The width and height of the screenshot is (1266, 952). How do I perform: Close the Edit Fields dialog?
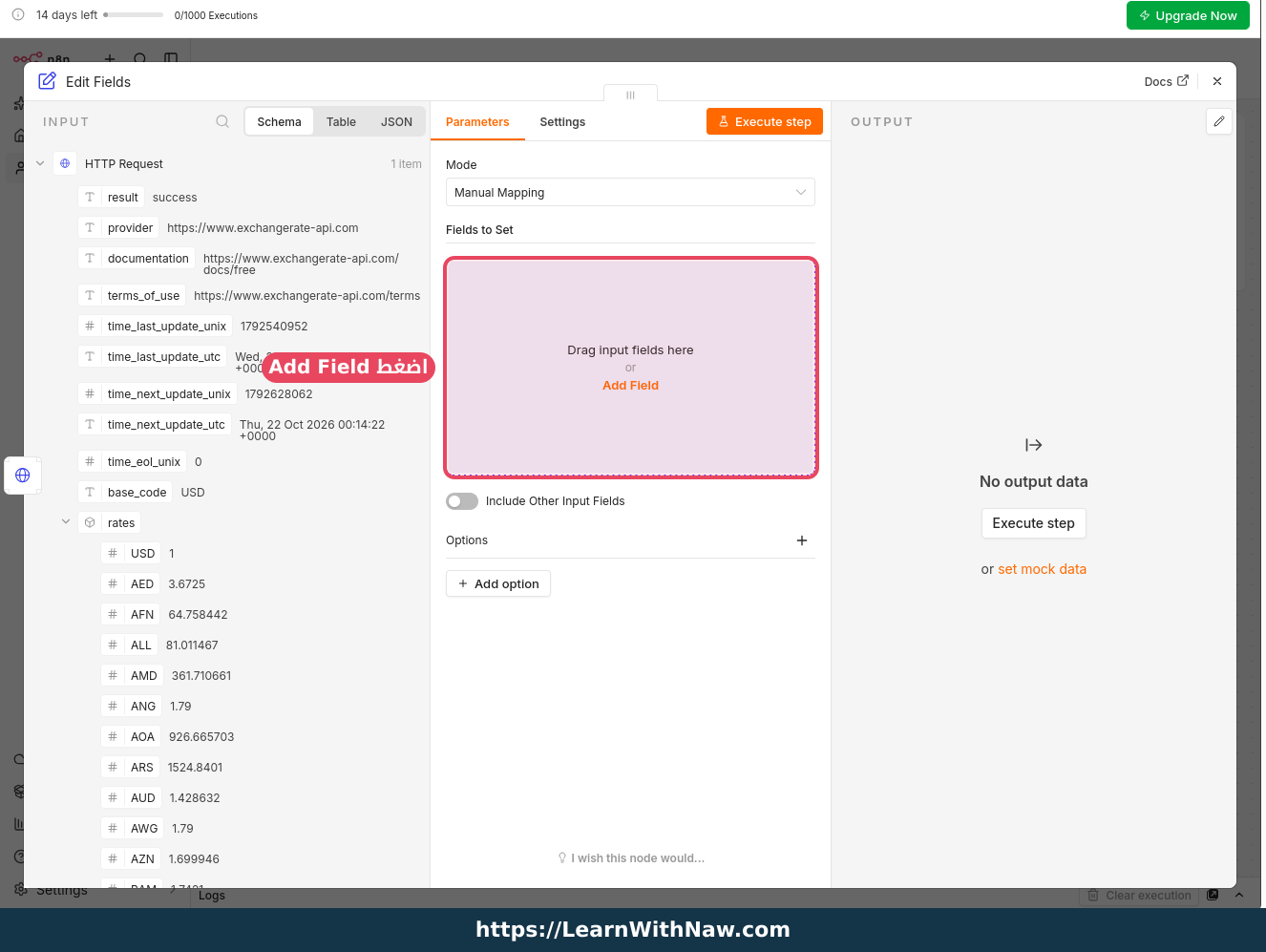1217,81
